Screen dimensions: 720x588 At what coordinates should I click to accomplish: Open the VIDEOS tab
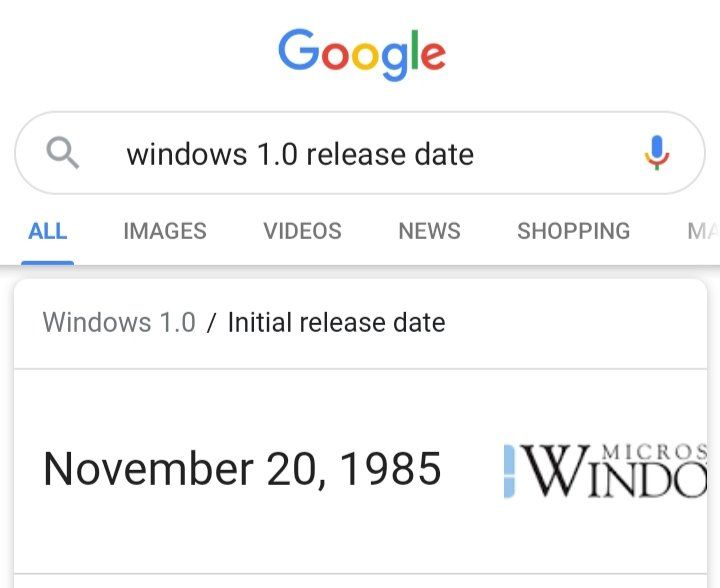[x=302, y=231]
